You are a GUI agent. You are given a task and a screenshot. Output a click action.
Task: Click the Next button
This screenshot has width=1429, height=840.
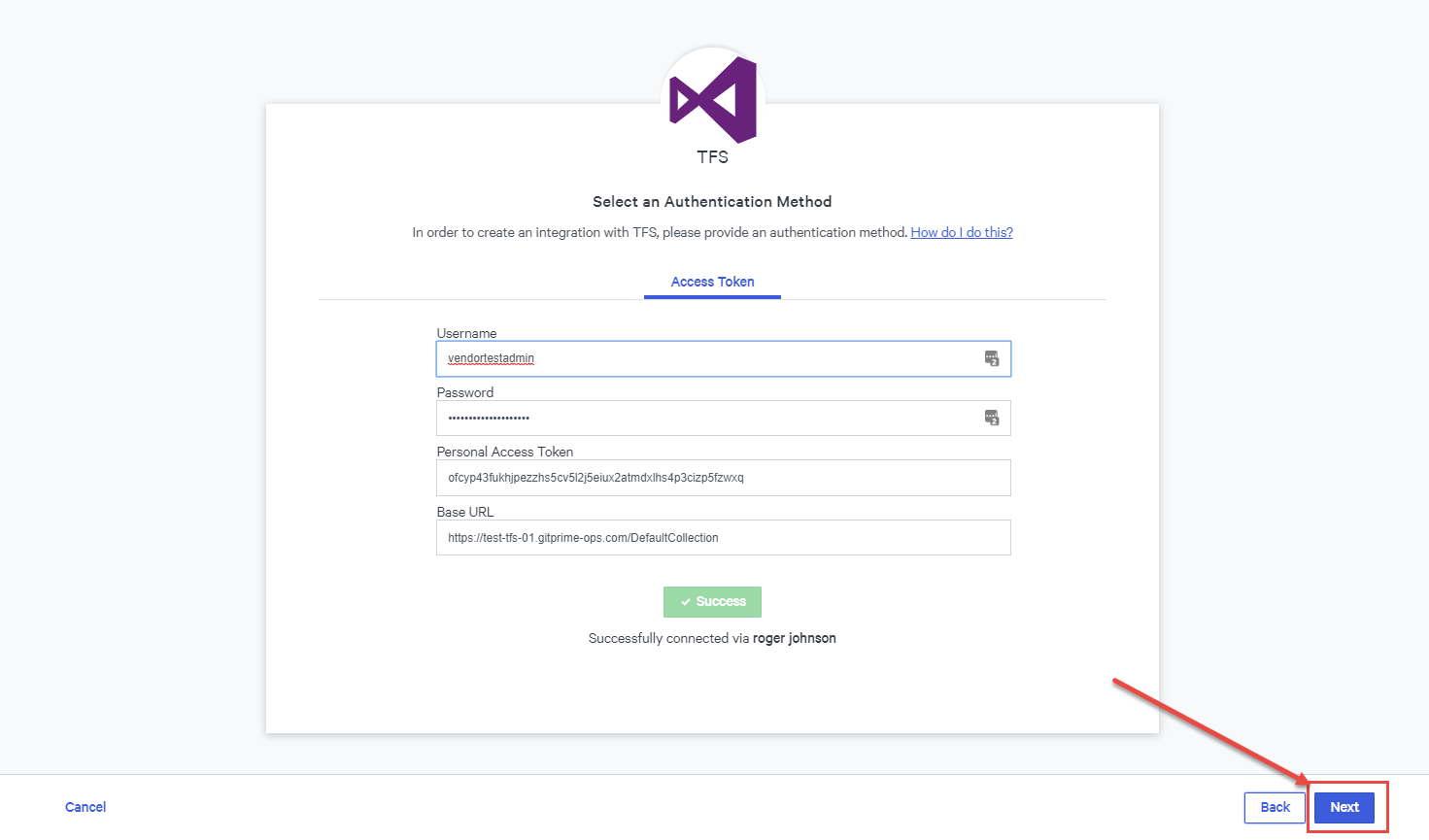1344,807
